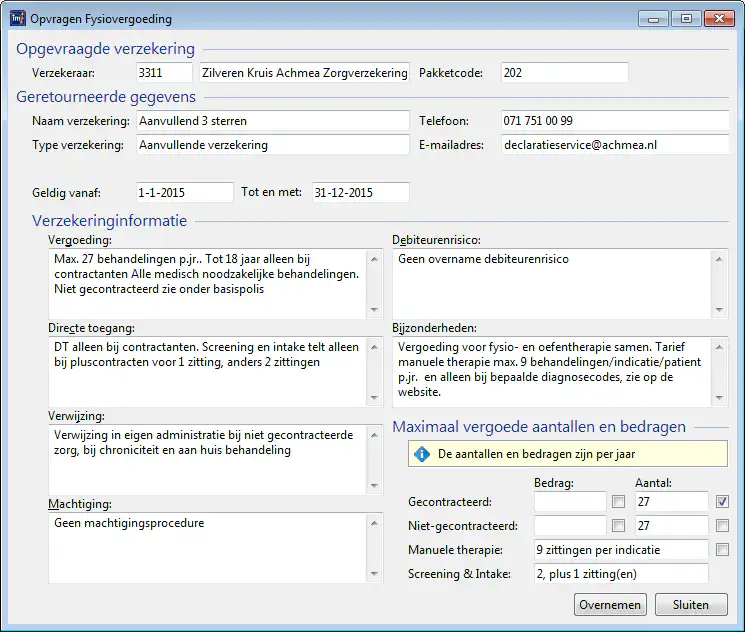The image size is (745, 632).
Task: Close the dialog with the red X
Action: point(719,18)
